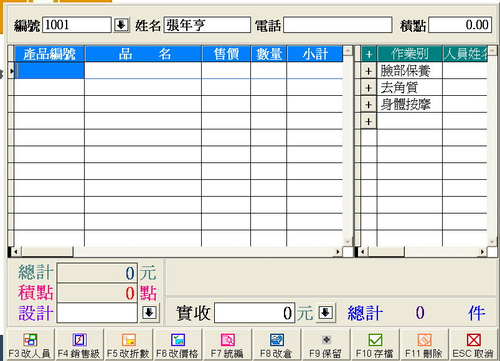
Task: Click the F6 改價格 price button
Action: (177, 345)
